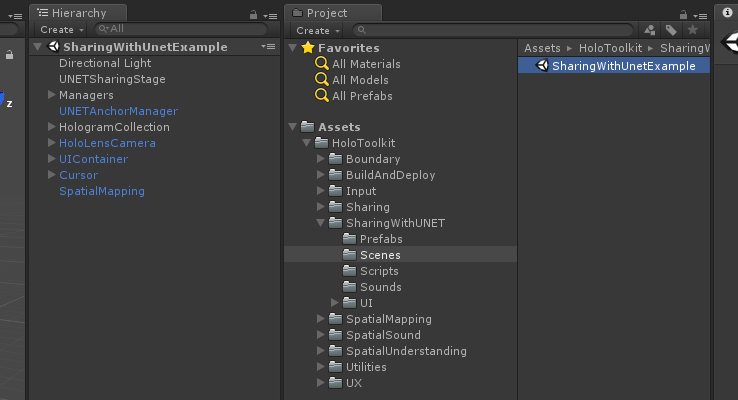Click the SpatialMapping folder icon in Project
Viewport: 738px width, 400px height.
pyautogui.click(x=336, y=319)
